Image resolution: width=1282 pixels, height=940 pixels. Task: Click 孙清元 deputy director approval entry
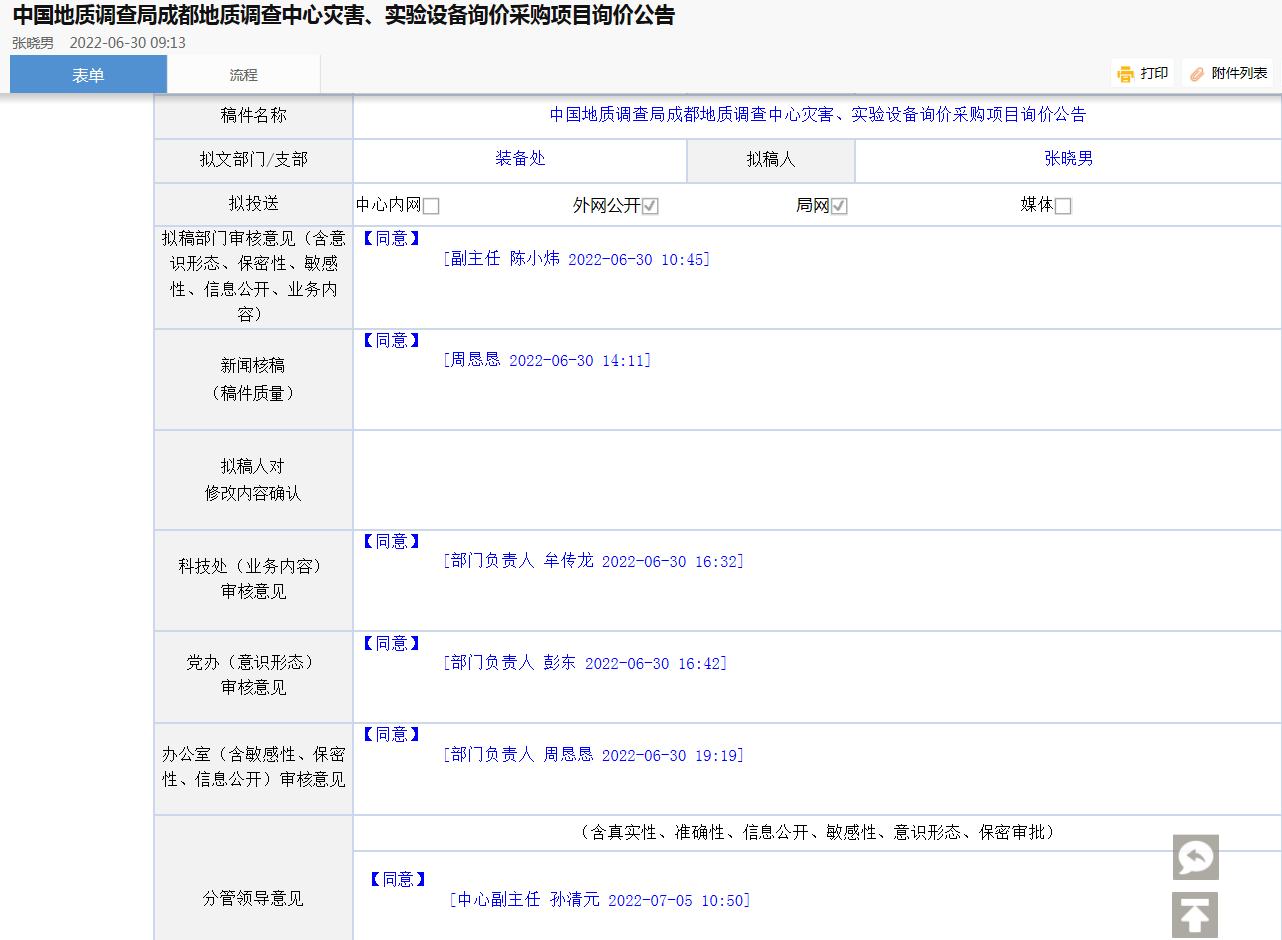[x=600, y=900]
